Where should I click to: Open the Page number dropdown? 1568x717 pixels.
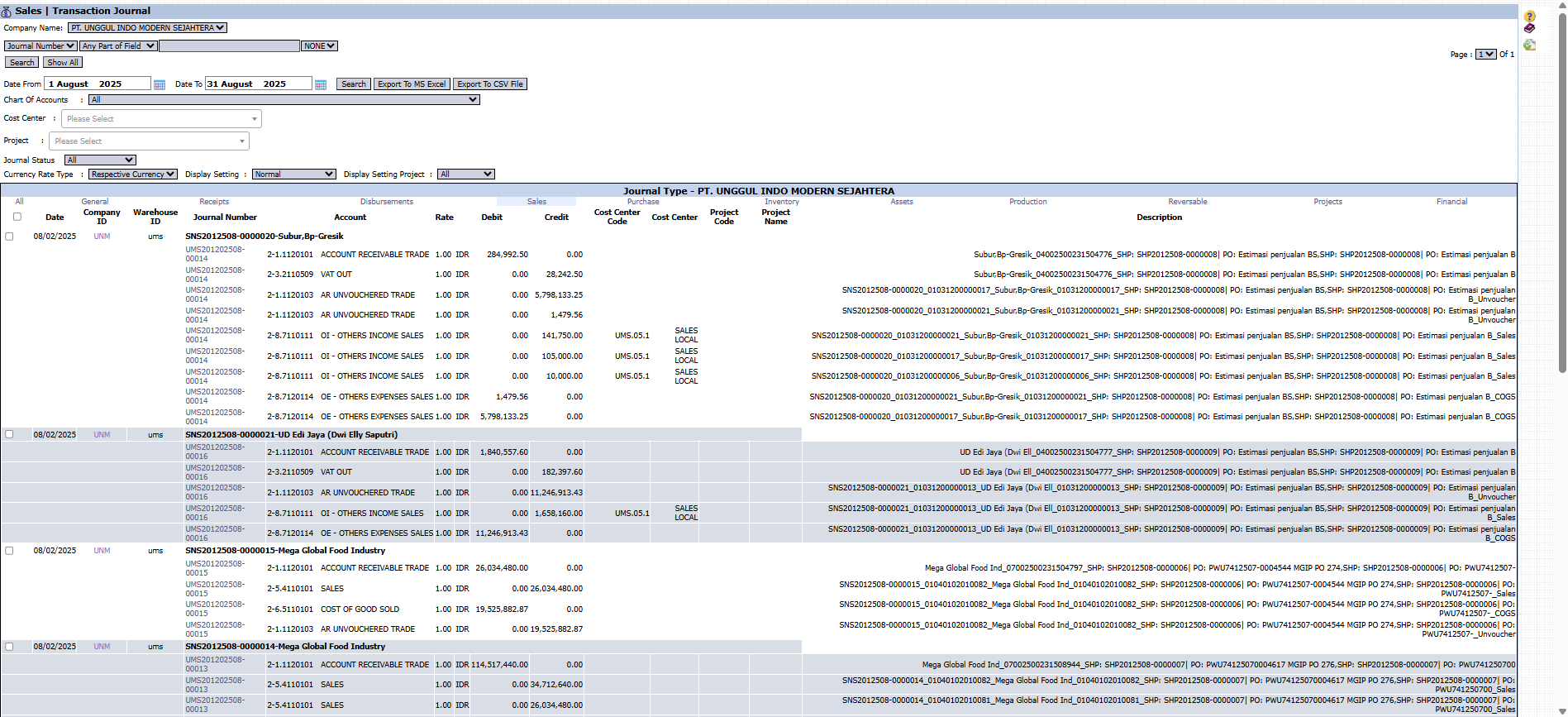[1486, 55]
